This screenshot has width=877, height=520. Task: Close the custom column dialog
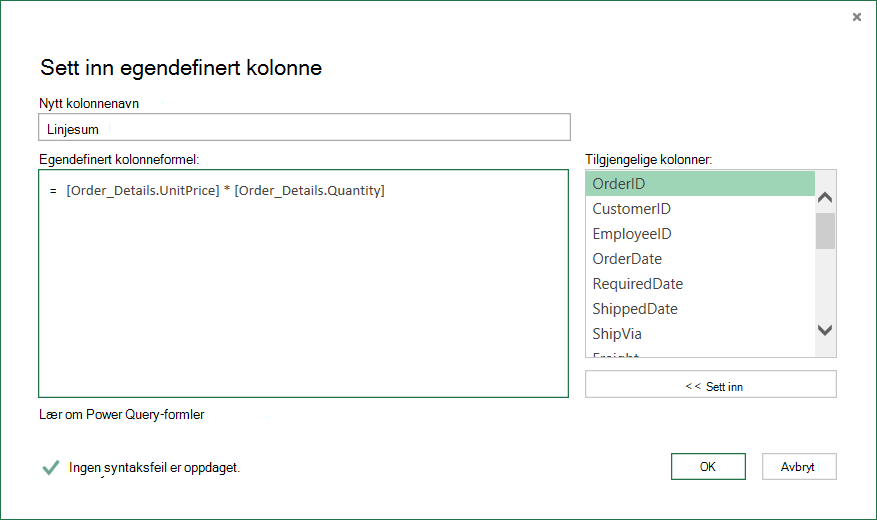(x=856, y=17)
